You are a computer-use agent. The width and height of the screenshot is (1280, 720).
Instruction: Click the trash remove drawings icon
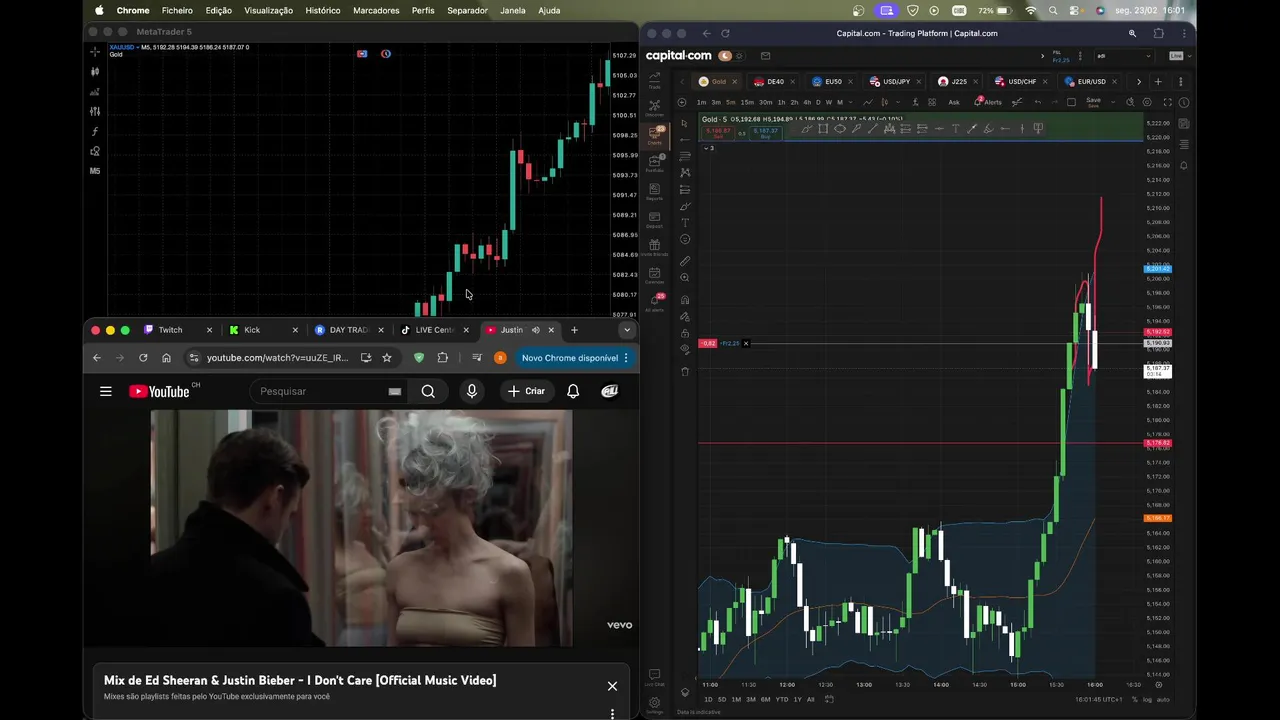click(685, 371)
